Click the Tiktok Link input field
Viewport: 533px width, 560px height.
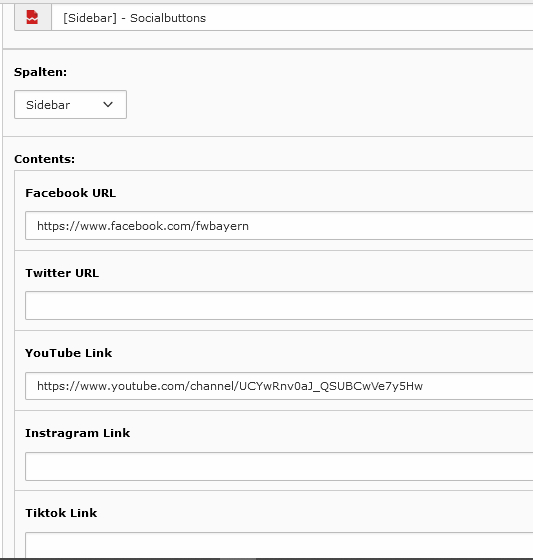pos(279,545)
